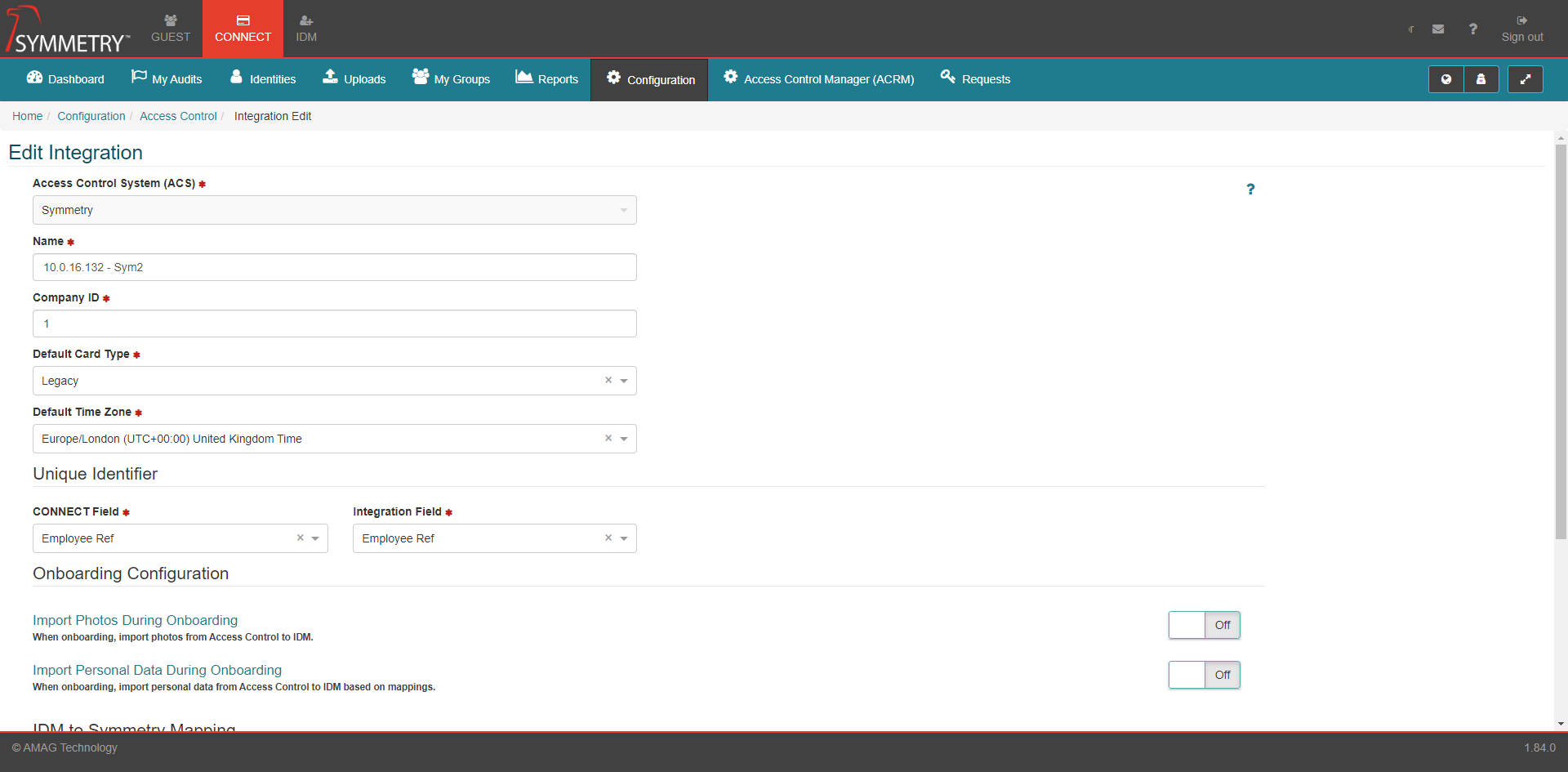
Task: Toggle Import Personal Data During Onboarding switch
Action: click(1205, 675)
